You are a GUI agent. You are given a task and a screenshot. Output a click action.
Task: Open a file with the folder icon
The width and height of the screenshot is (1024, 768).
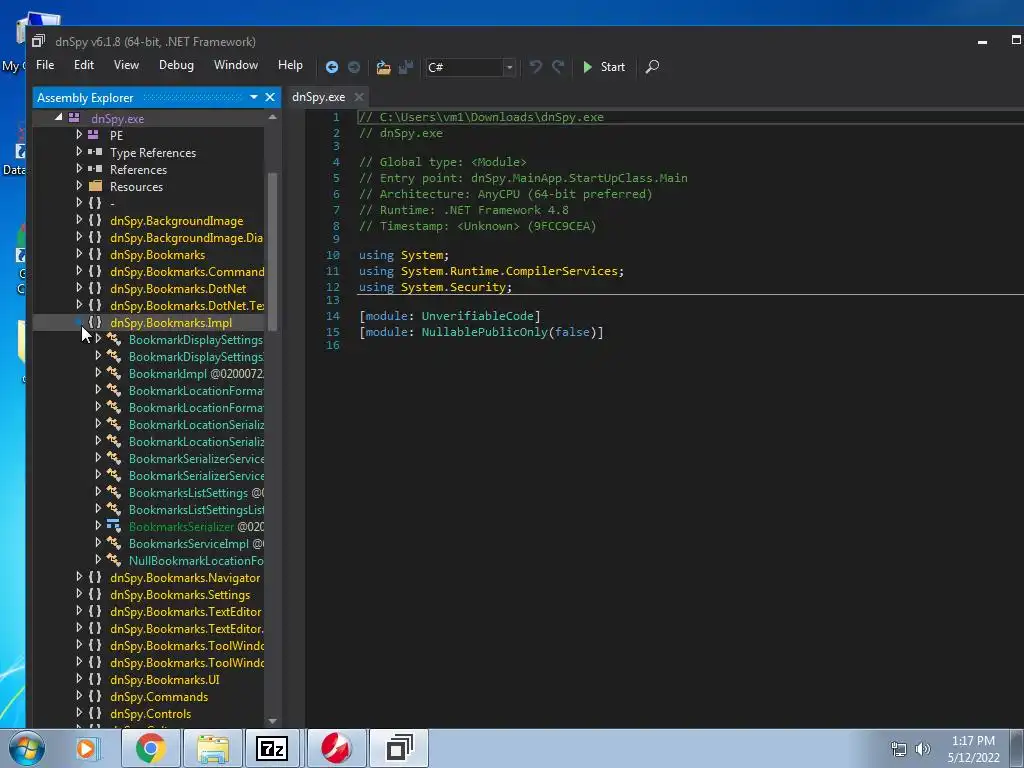click(x=383, y=67)
